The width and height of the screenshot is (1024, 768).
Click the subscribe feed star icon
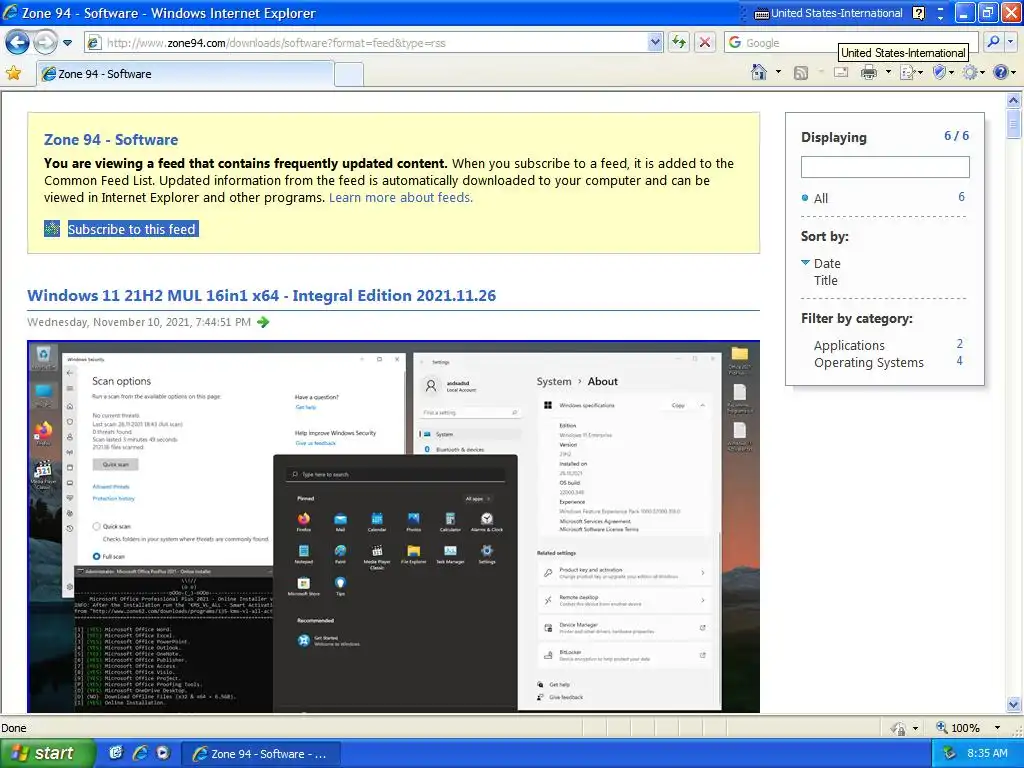pos(52,229)
